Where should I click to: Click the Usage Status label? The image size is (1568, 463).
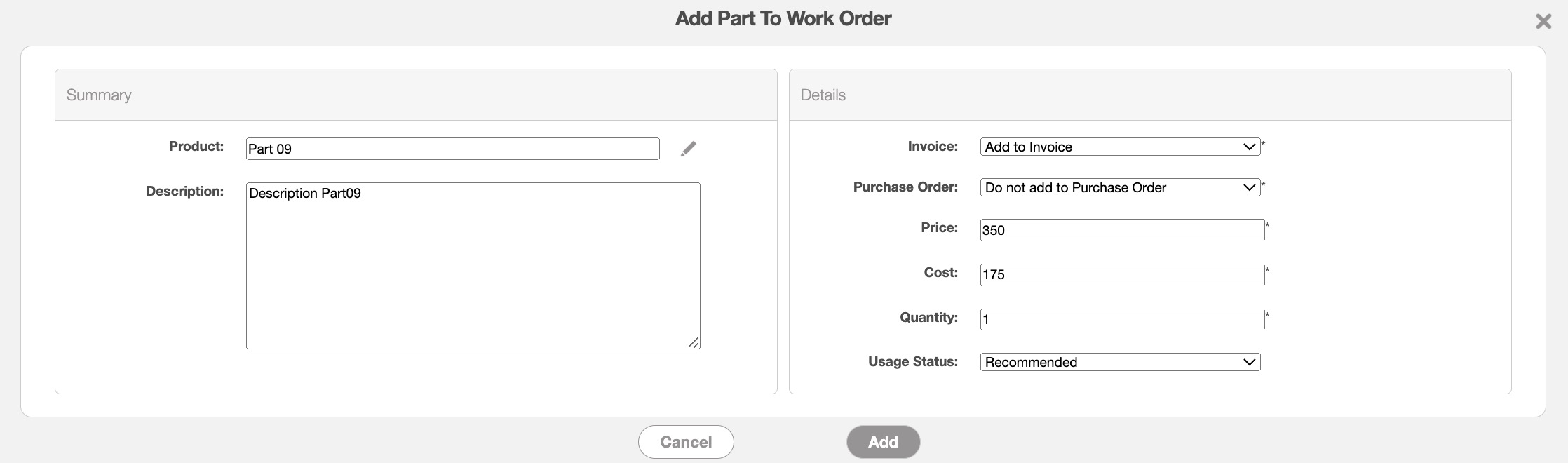912,362
